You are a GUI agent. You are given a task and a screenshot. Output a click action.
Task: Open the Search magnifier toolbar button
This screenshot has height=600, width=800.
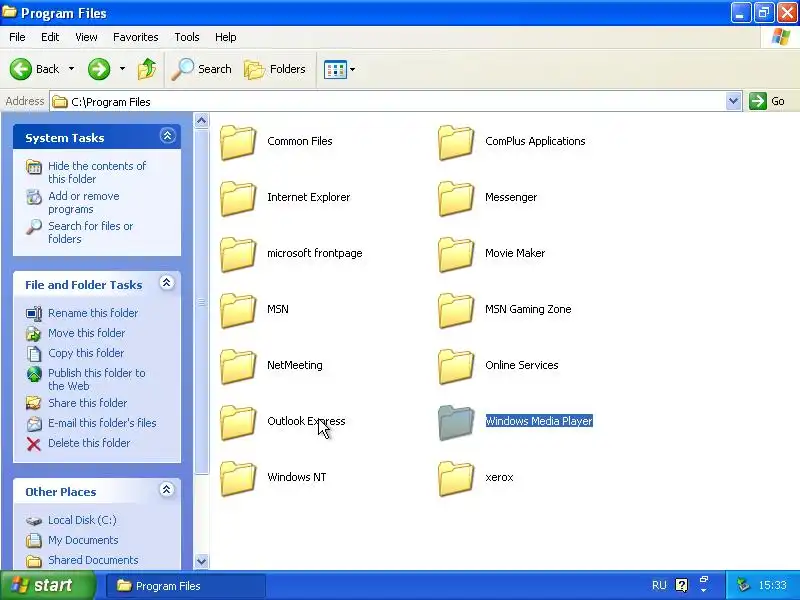click(202, 69)
